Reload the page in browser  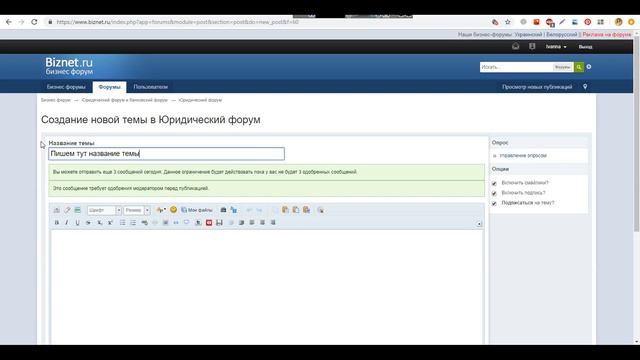point(34,22)
